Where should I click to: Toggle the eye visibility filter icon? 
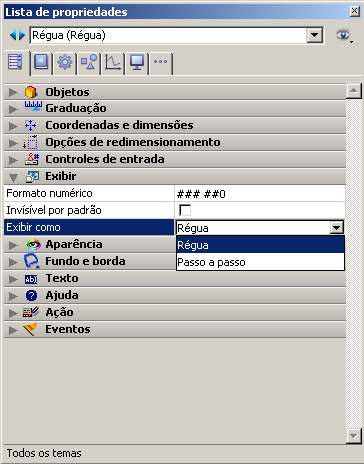point(344,35)
